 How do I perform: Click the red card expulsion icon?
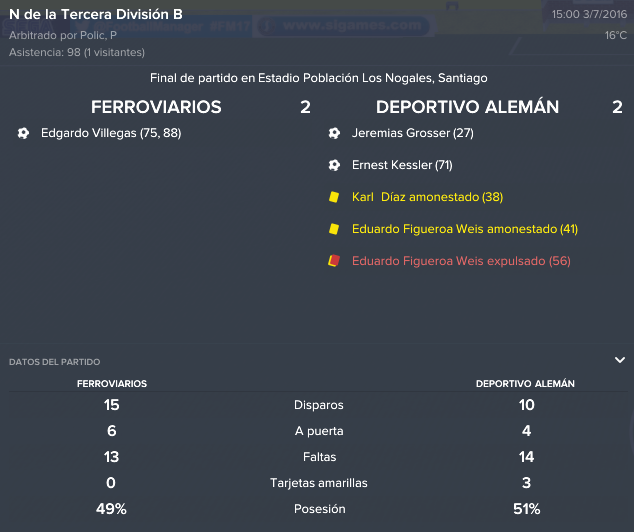334,261
